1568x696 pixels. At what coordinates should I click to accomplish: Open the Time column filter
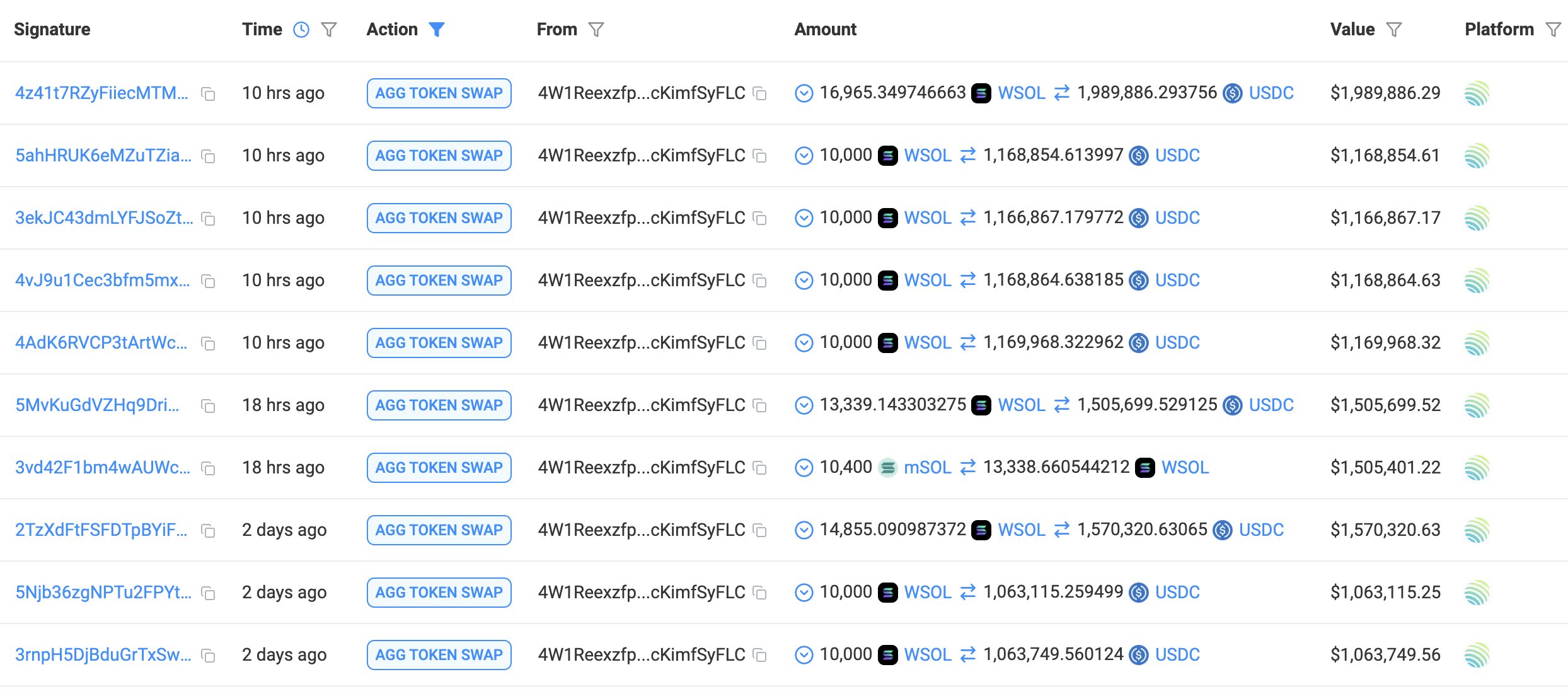click(329, 30)
